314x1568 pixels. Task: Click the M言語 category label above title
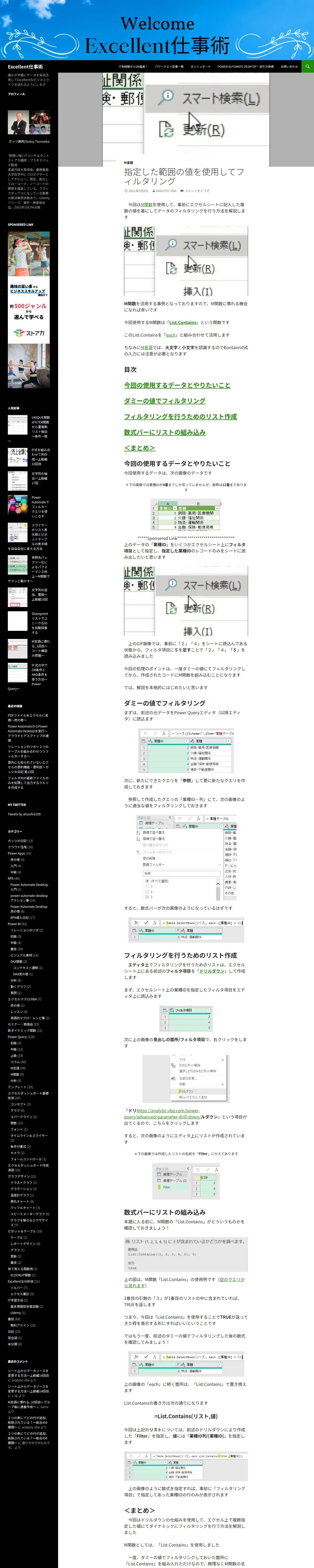point(129,163)
